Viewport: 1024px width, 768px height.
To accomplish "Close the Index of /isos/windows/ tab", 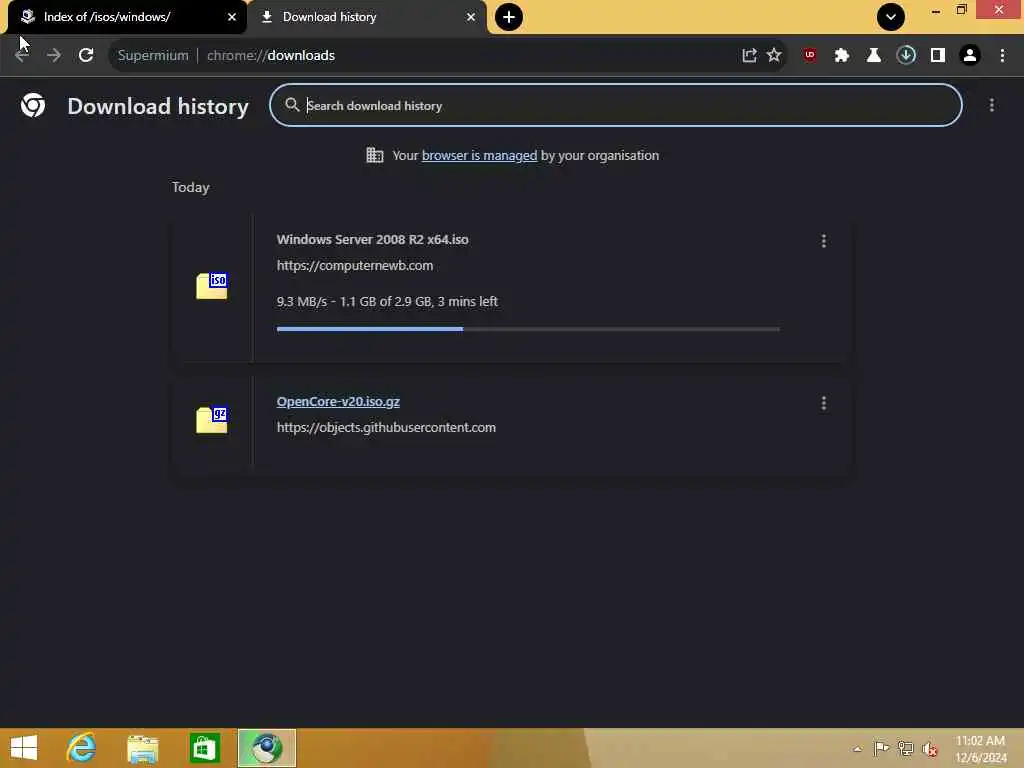I will (232, 17).
